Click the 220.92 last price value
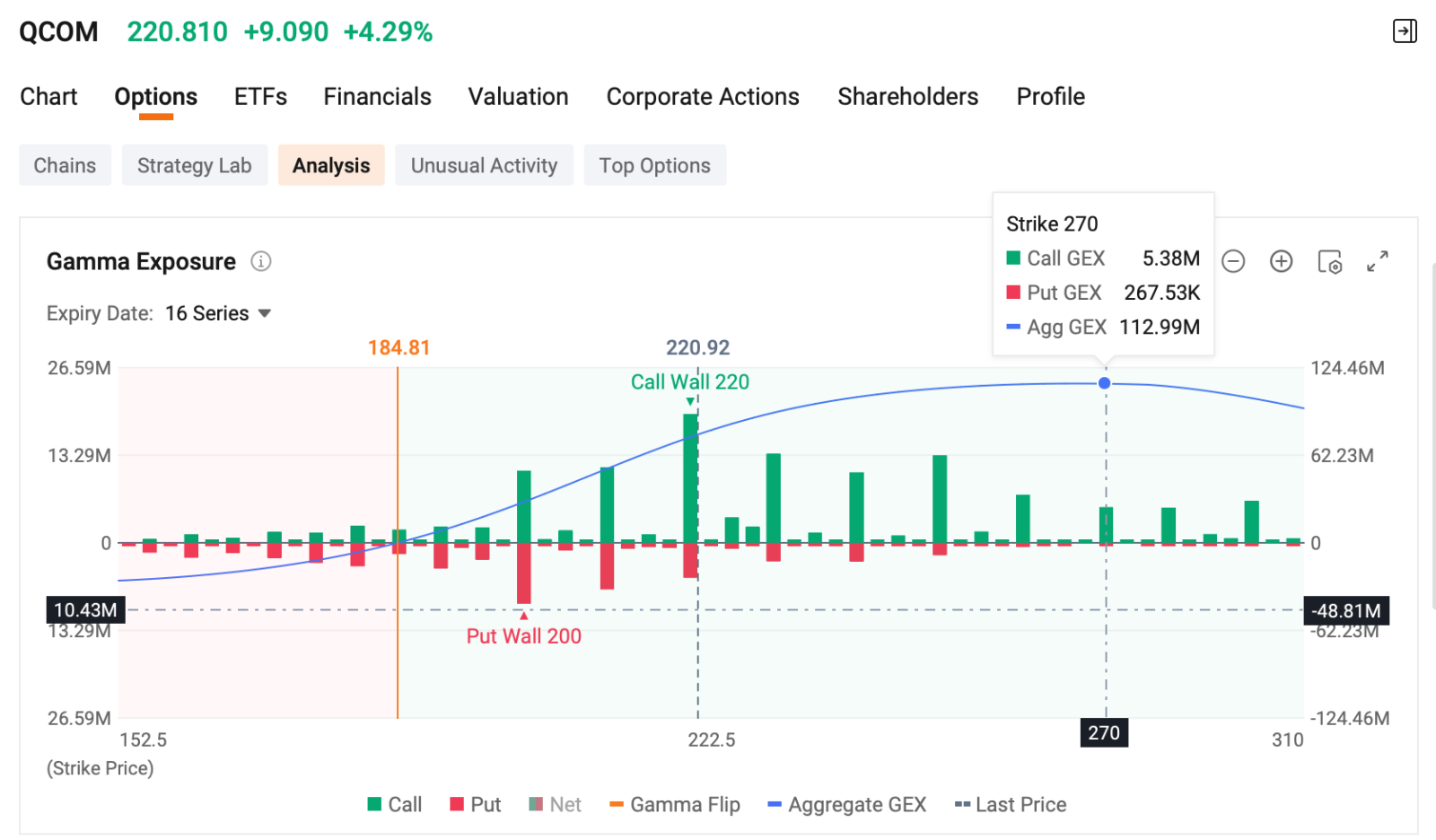The width and height of the screenshot is (1436, 840). pos(697,347)
